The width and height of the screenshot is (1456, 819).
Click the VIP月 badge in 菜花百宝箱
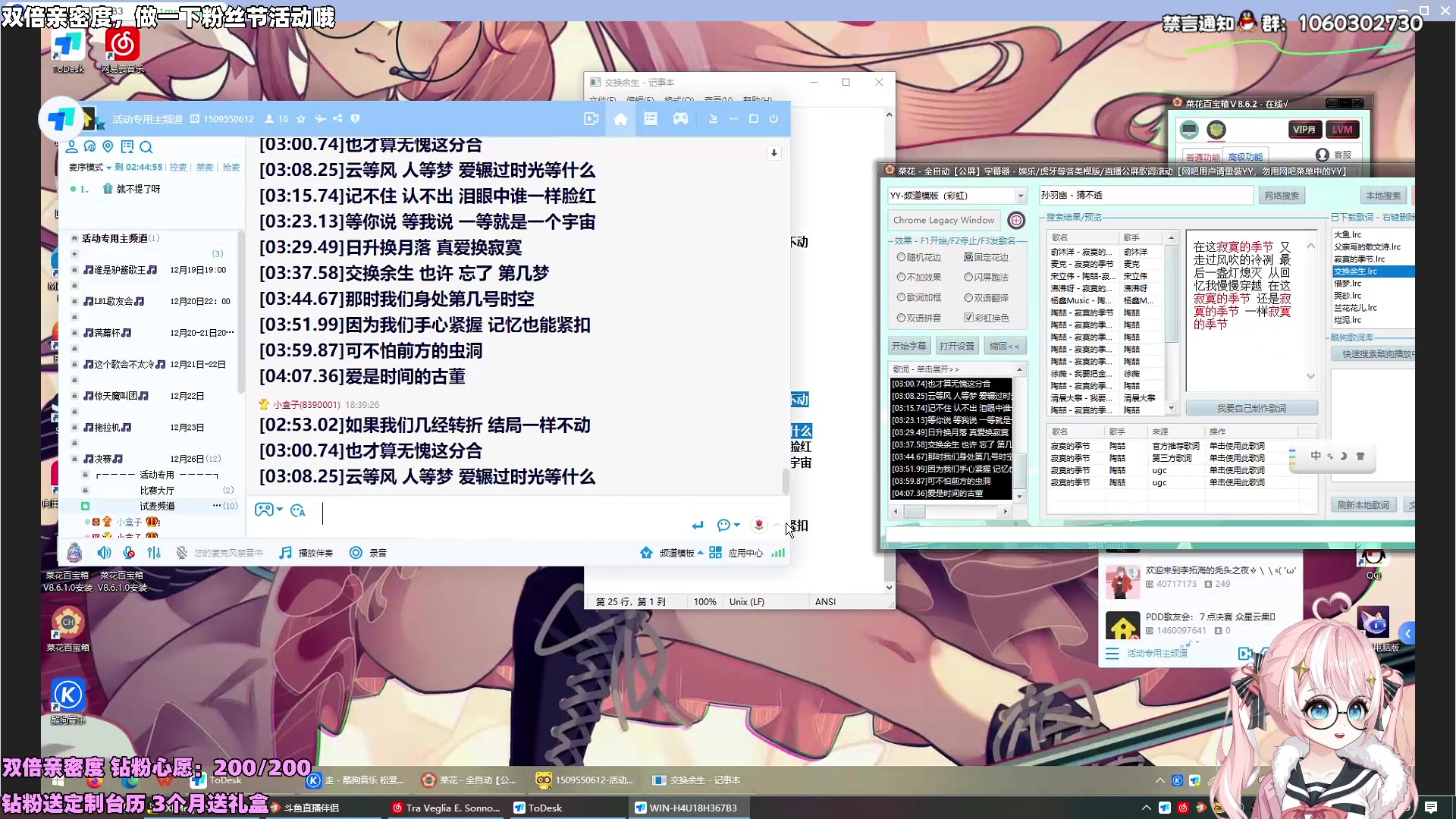coord(1304,130)
